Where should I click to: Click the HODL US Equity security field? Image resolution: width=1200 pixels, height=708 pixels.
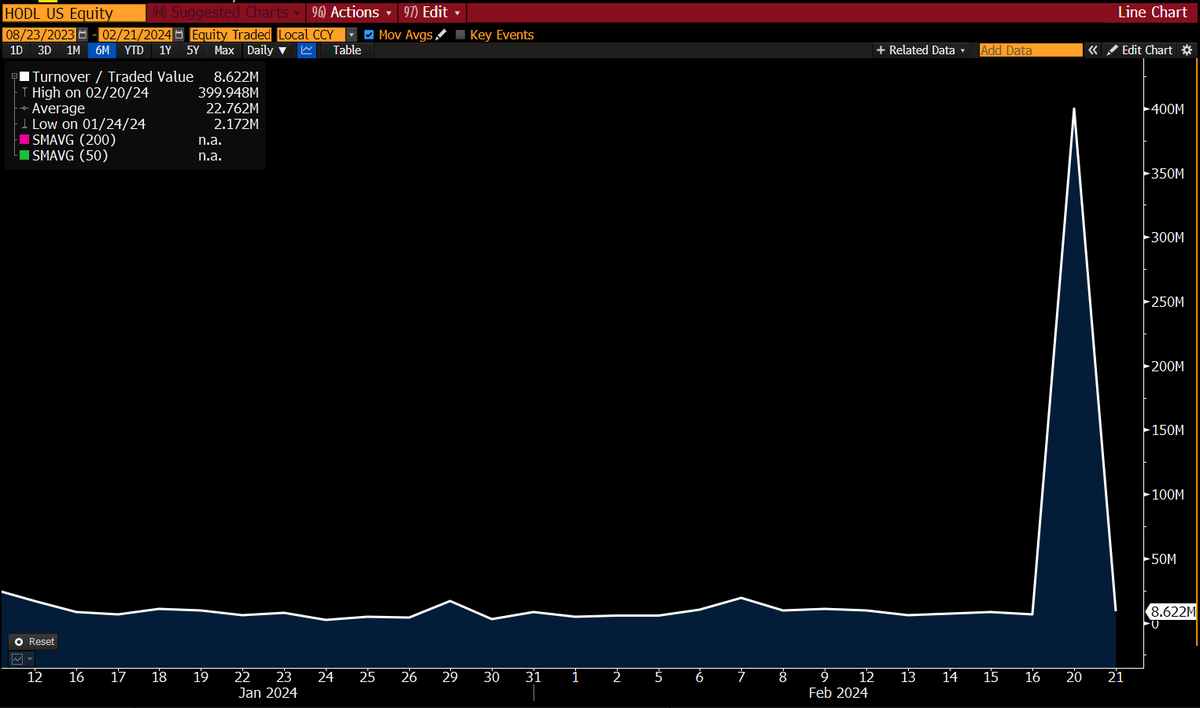point(73,13)
